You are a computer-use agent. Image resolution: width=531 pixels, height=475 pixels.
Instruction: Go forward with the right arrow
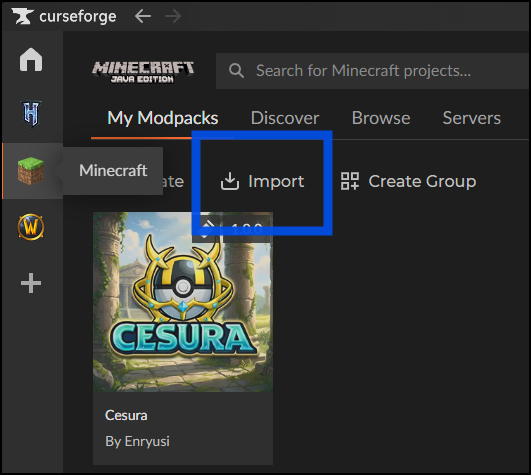pos(173,16)
